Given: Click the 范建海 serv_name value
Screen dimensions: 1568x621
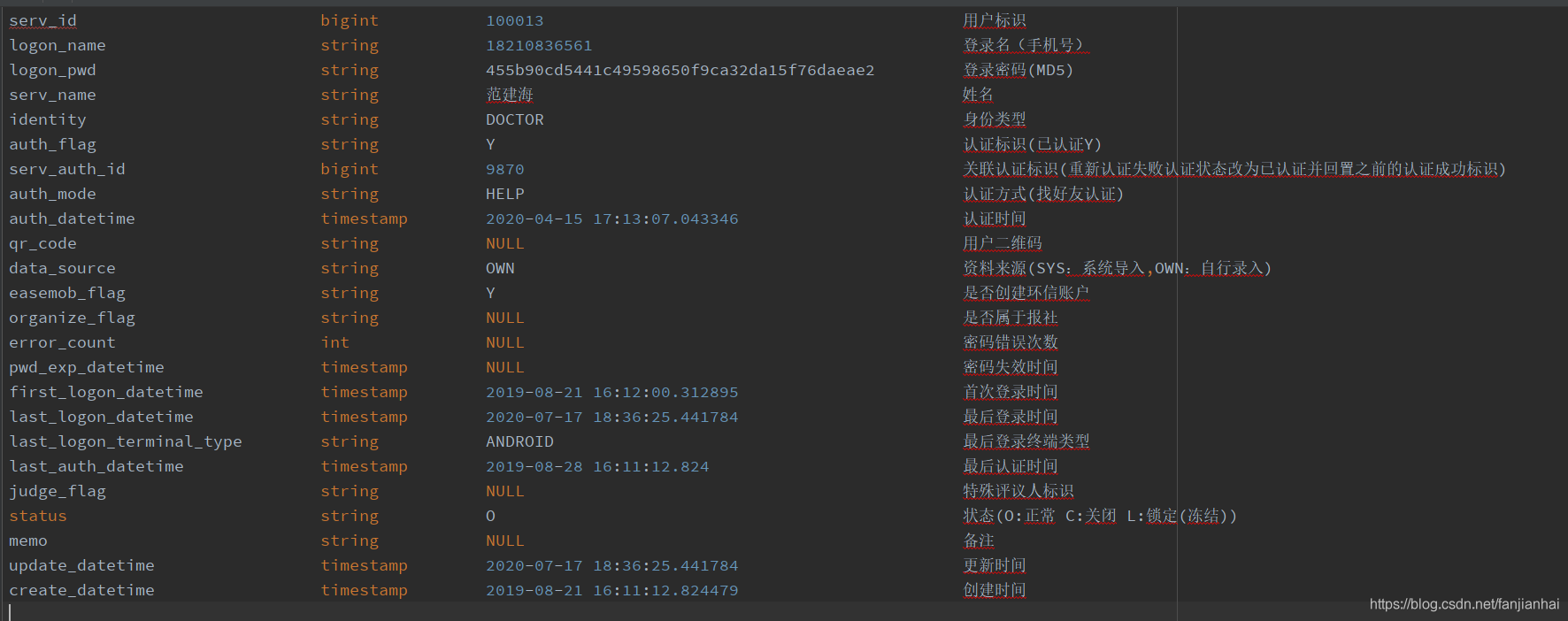Looking at the screenshot, I should click(x=510, y=95).
